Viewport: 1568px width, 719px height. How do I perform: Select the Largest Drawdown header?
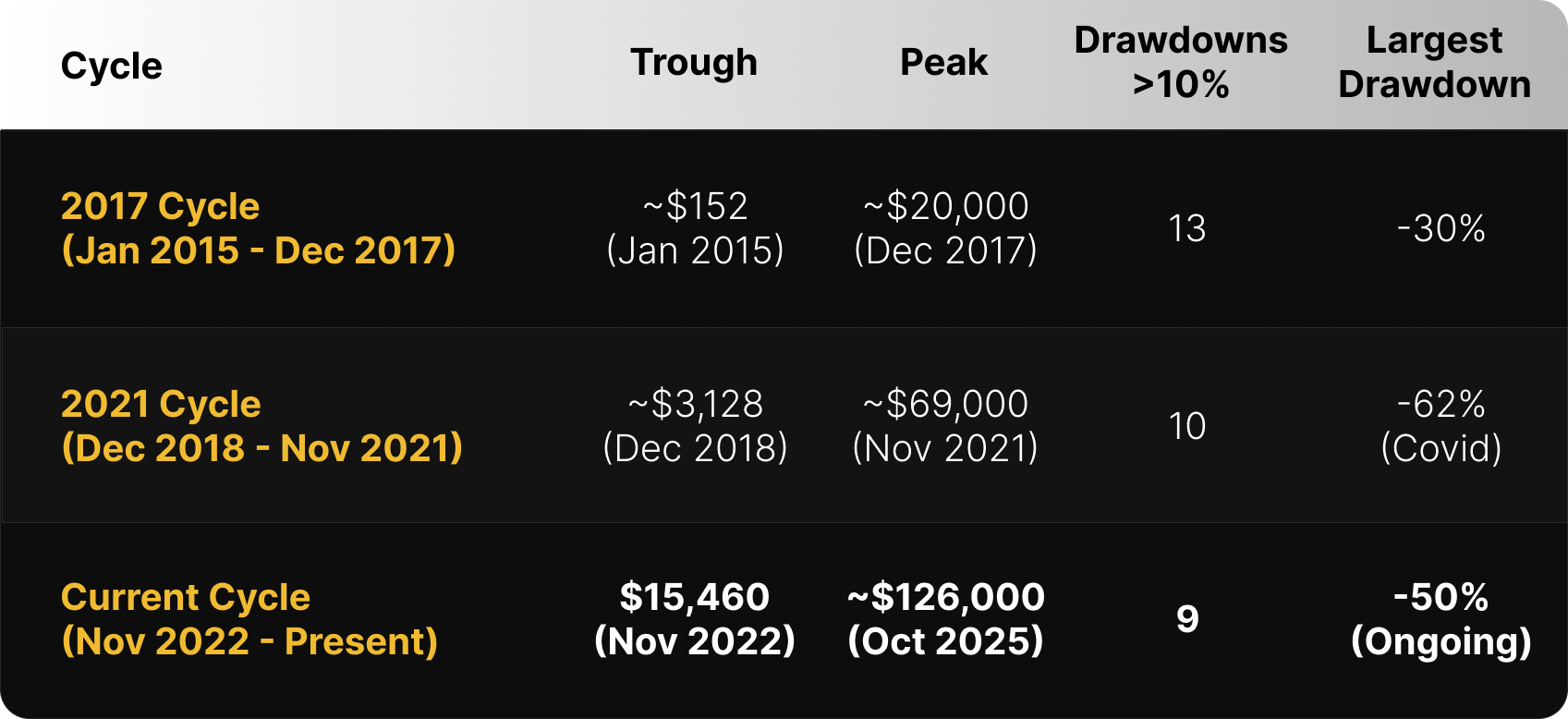[1434, 63]
